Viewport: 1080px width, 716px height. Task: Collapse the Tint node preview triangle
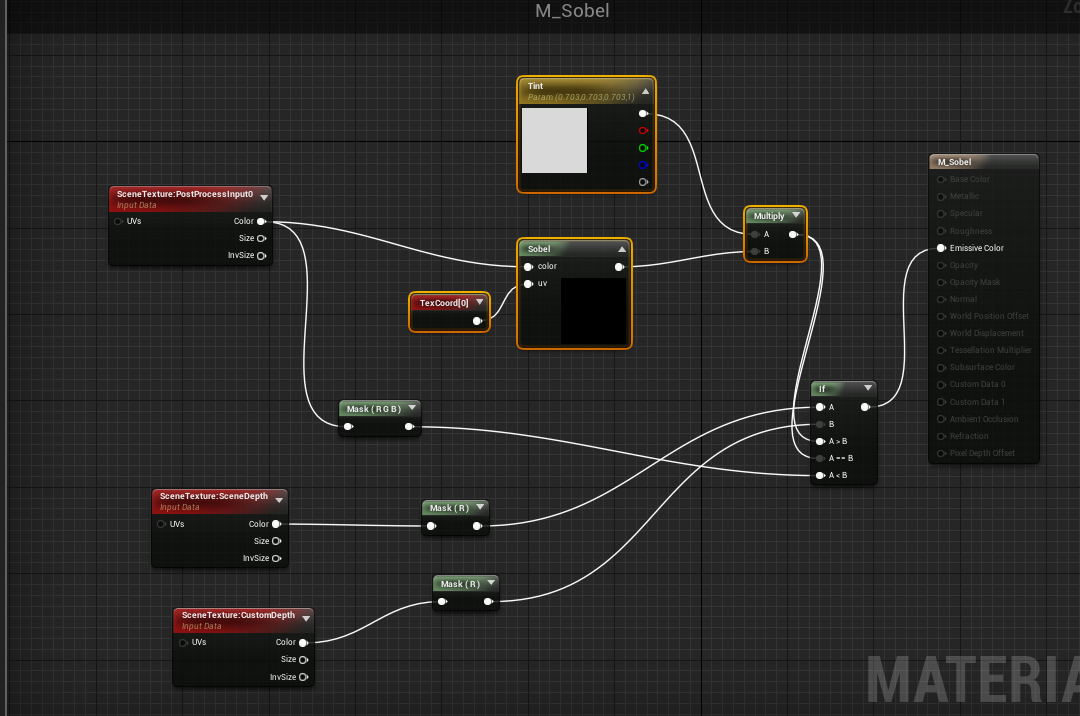[x=645, y=89]
